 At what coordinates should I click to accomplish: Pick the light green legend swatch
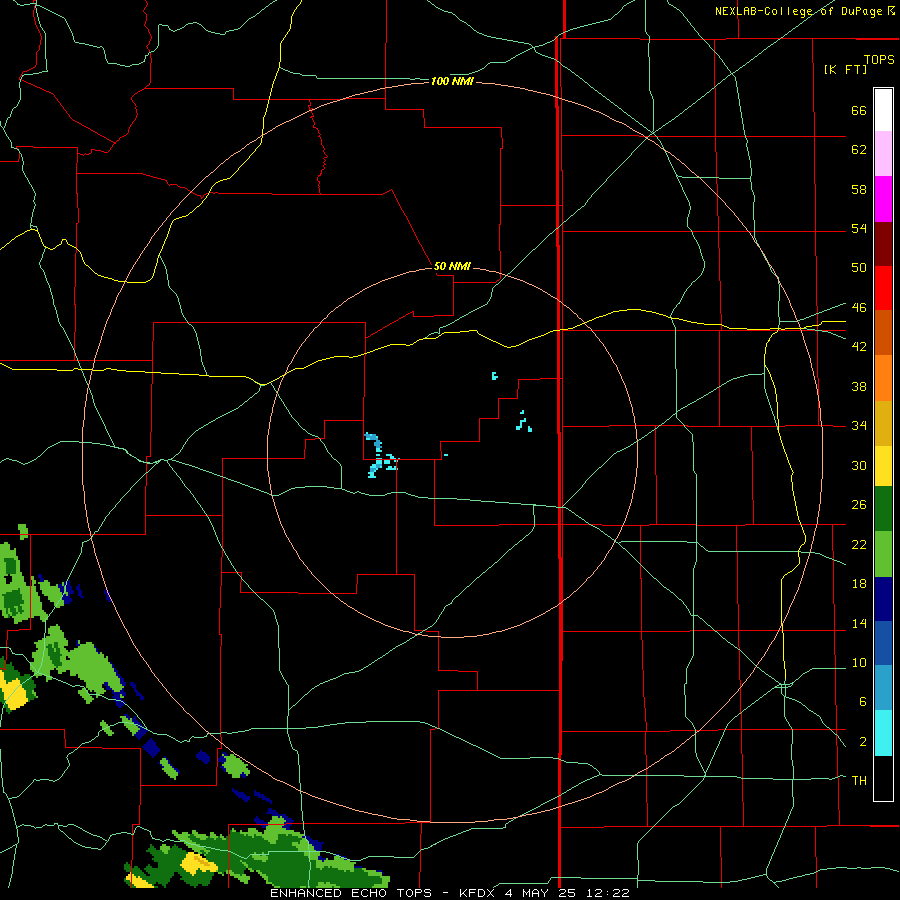tap(883, 554)
